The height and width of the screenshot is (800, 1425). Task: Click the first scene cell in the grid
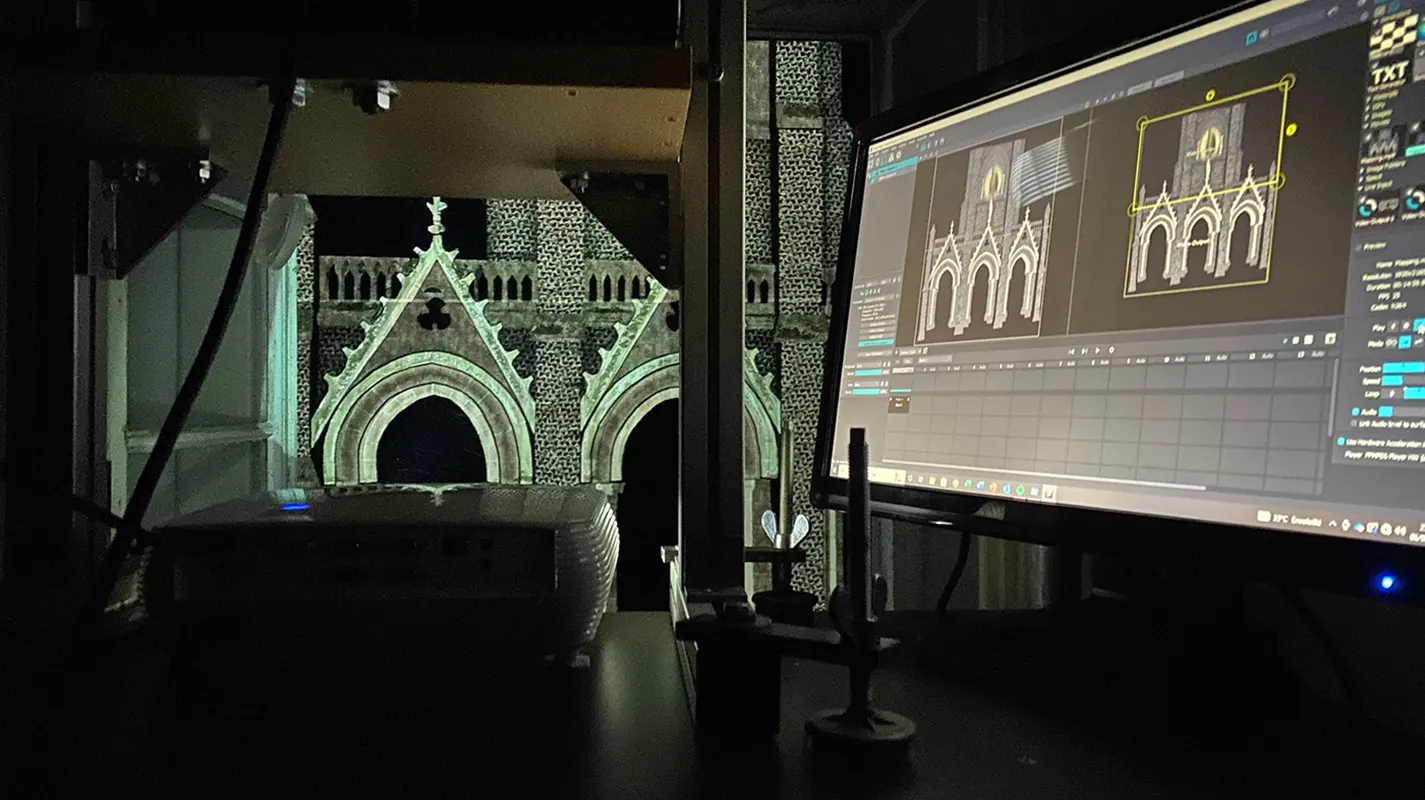(x=899, y=404)
